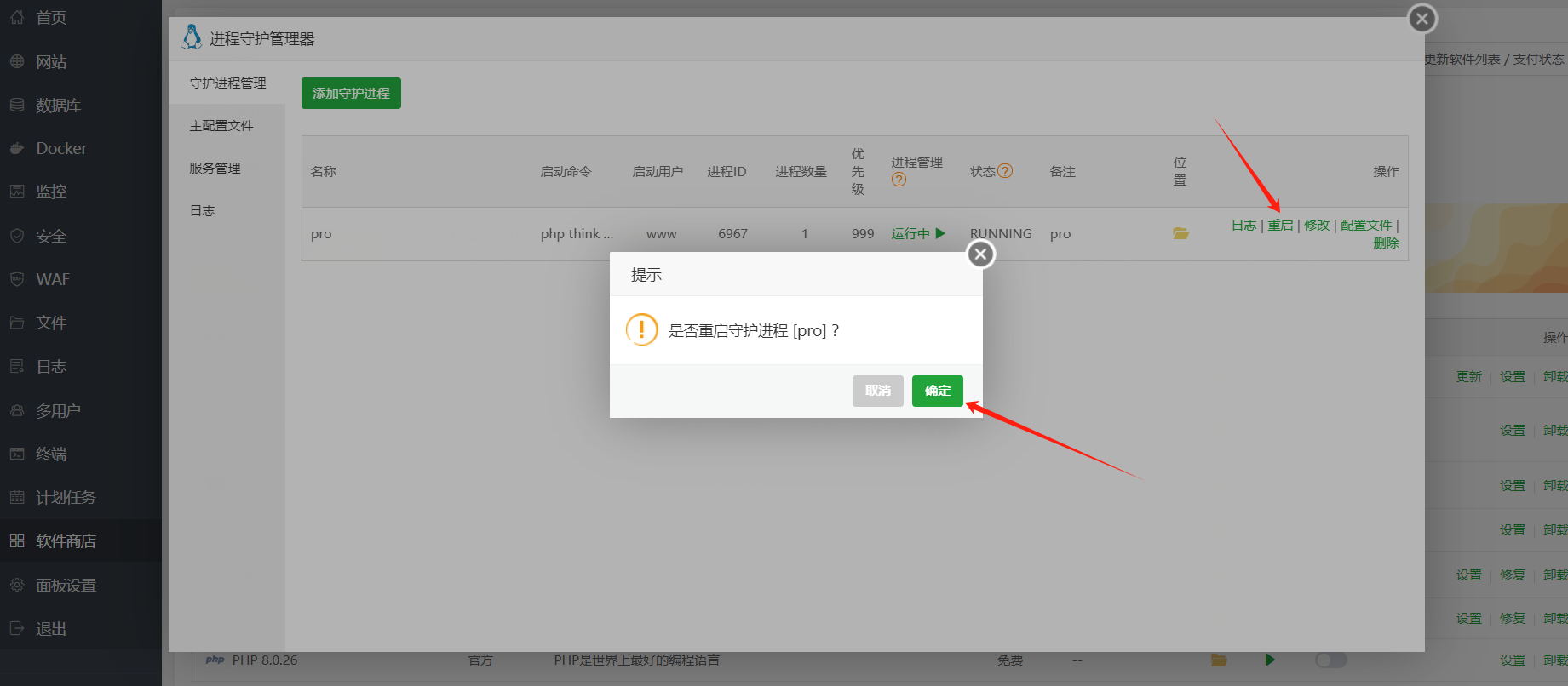The height and width of the screenshot is (686, 1568).
Task: Click the 确定 confirm button in dialog
Action: pos(937,391)
